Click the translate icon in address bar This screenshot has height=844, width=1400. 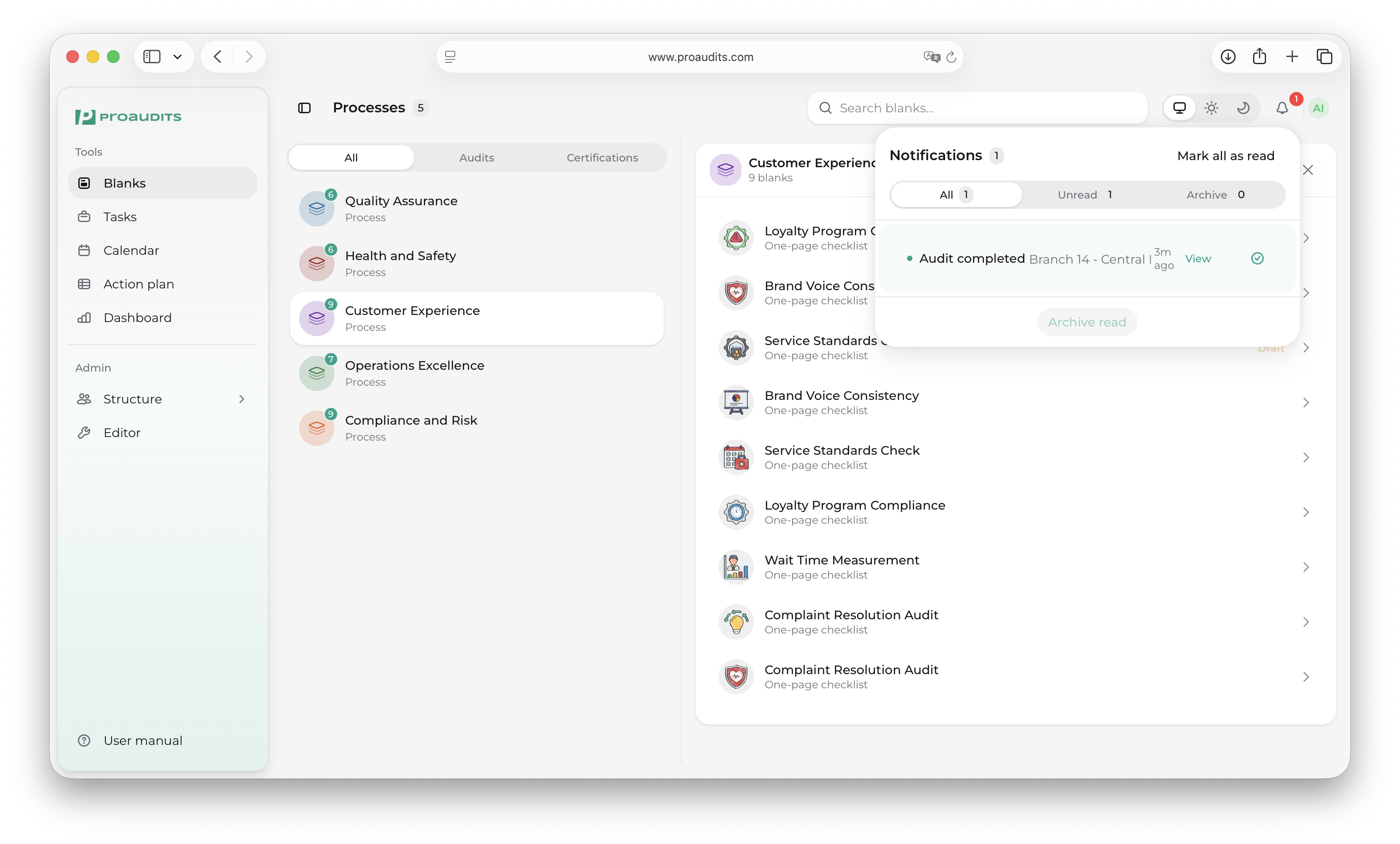tap(931, 57)
